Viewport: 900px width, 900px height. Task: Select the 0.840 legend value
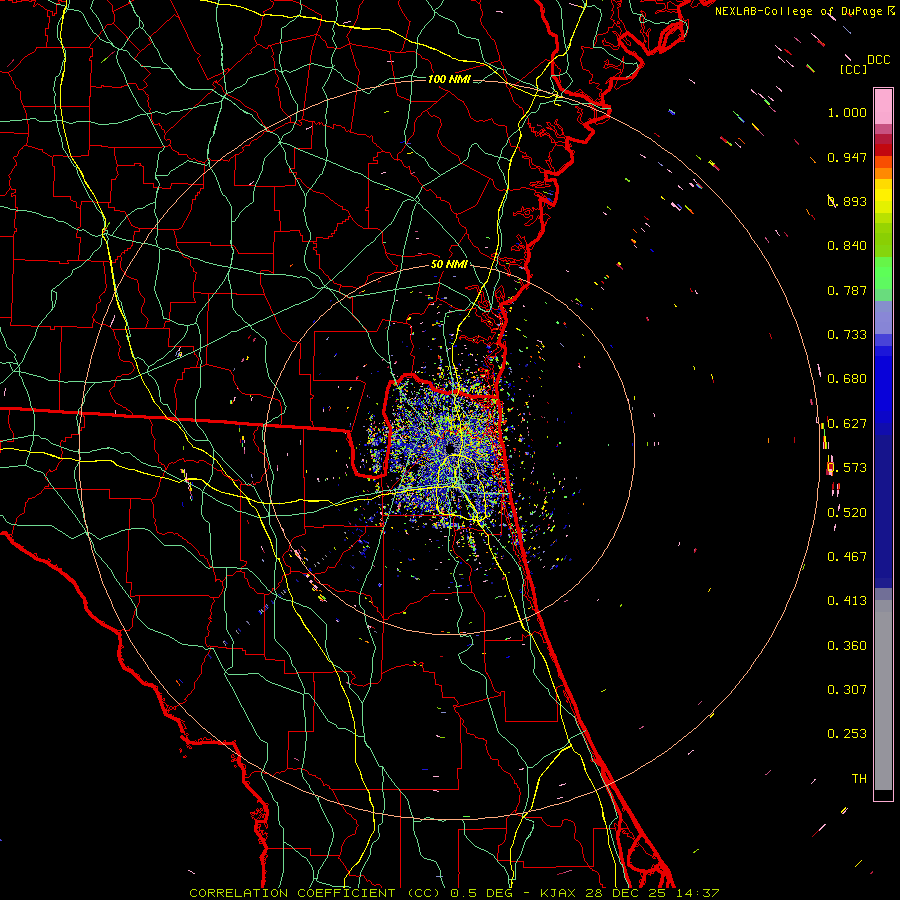point(847,246)
